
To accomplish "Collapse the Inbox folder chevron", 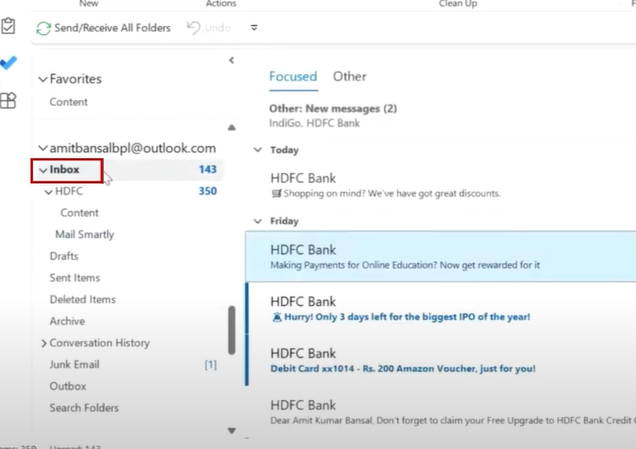I will pos(43,170).
